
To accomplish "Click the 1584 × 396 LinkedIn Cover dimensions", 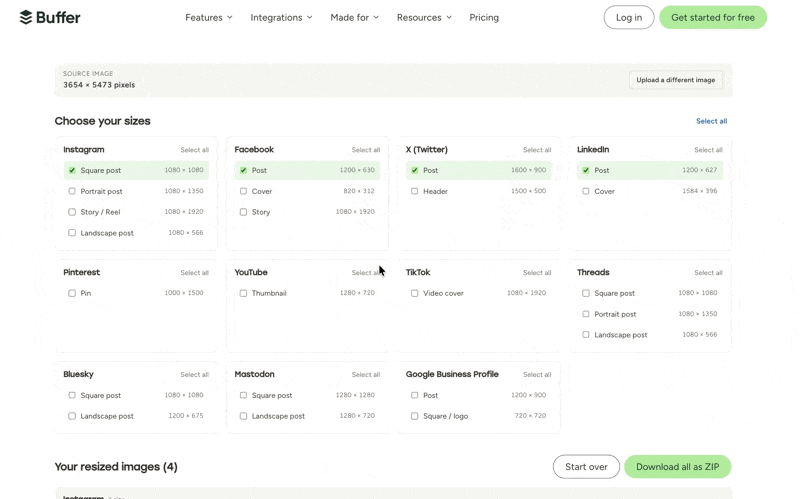I will (x=699, y=191).
